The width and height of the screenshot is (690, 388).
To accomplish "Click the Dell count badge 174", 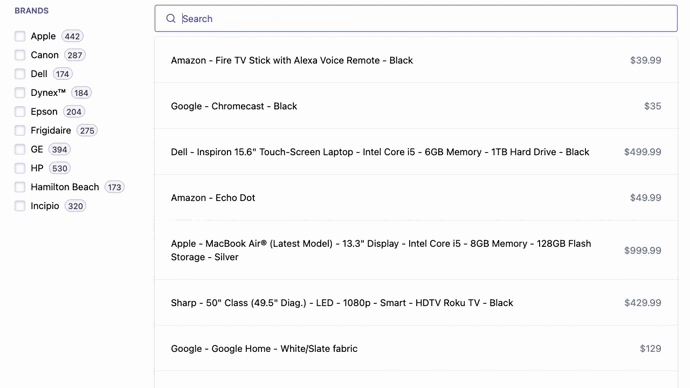I will [62, 74].
